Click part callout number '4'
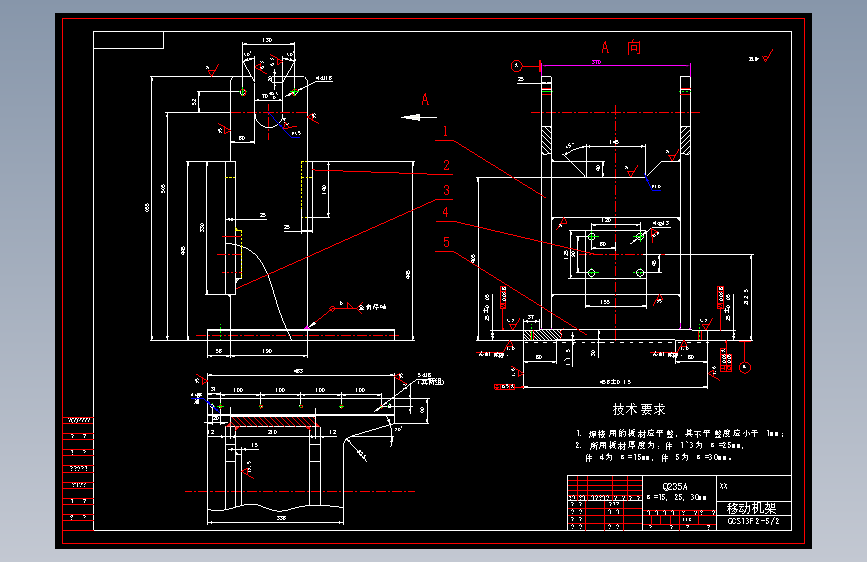This screenshot has width=867, height=562. (x=446, y=212)
